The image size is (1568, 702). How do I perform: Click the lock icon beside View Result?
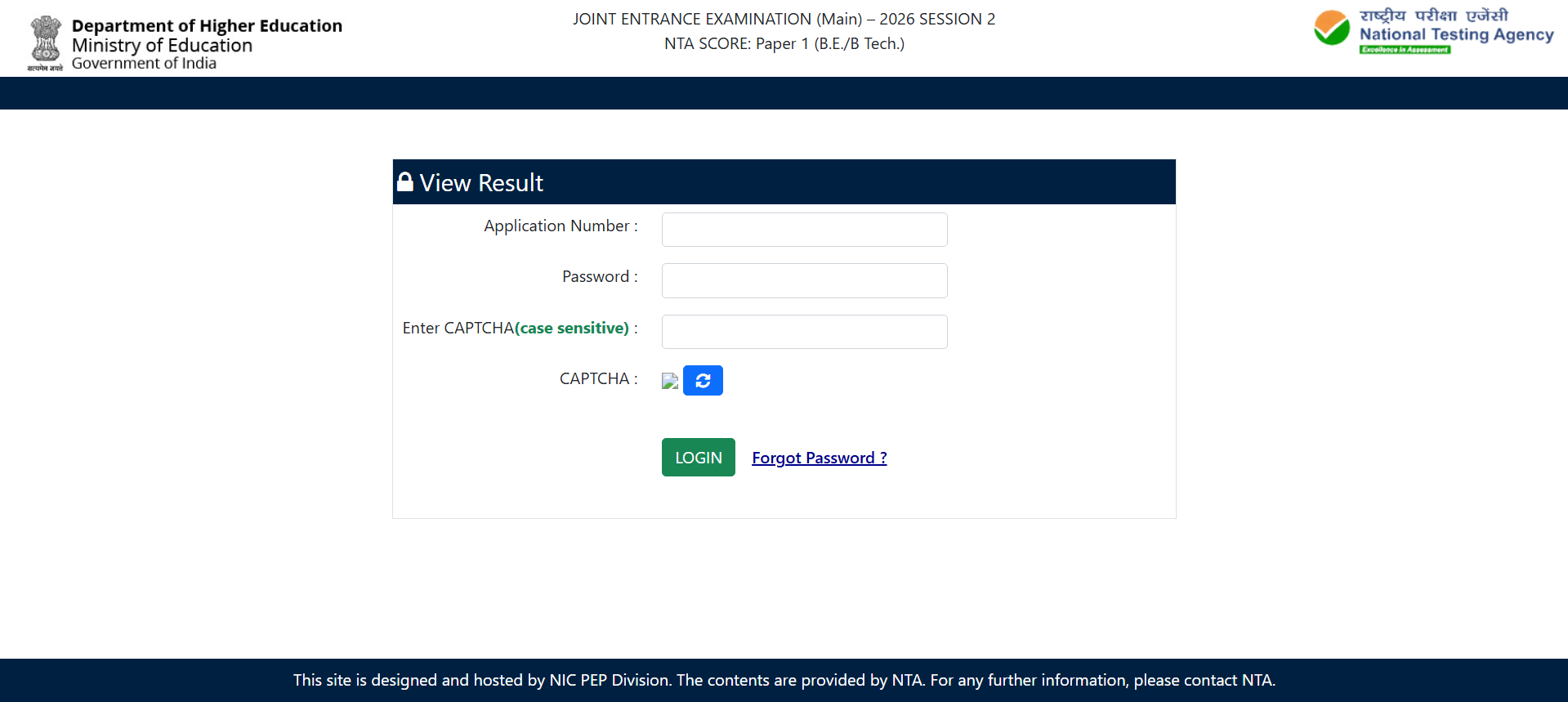tap(404, 181)
